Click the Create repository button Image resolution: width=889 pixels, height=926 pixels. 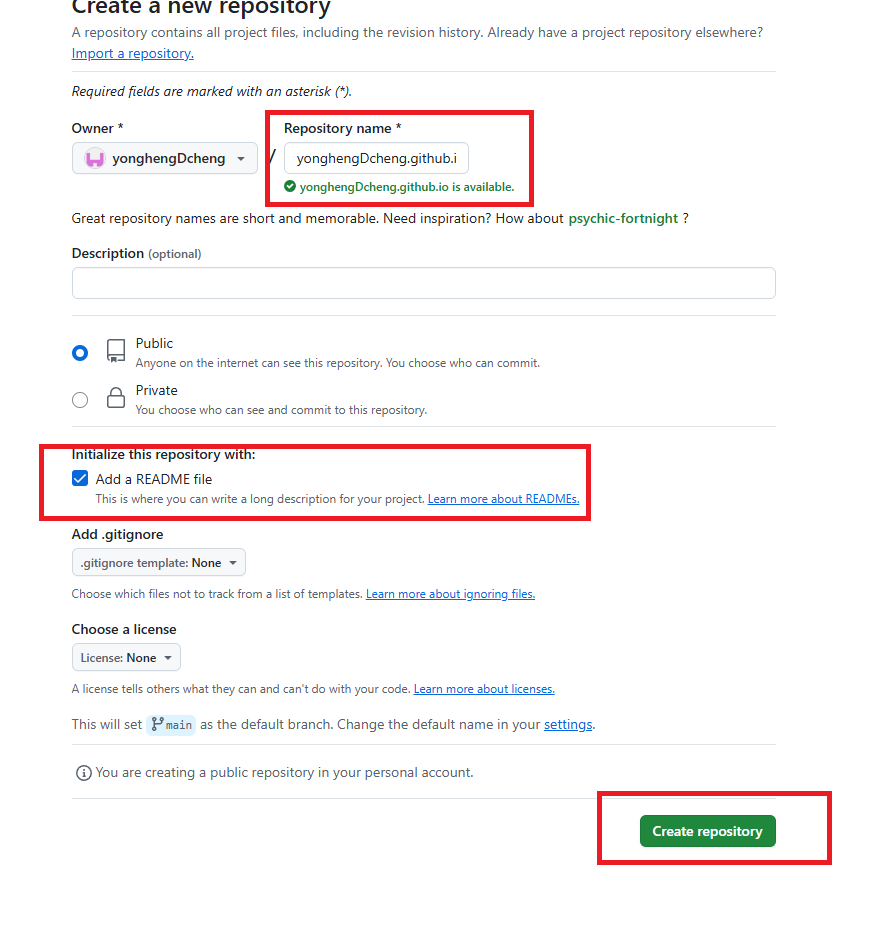pos(707,831)
